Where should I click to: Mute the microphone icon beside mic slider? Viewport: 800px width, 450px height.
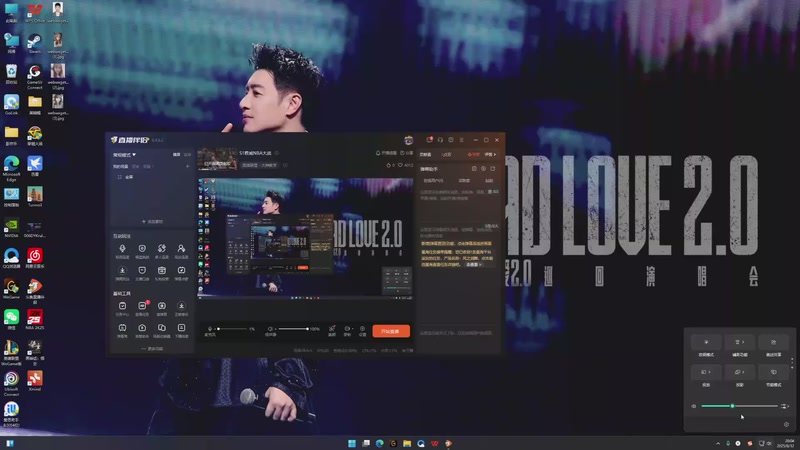tap(210, 329)
